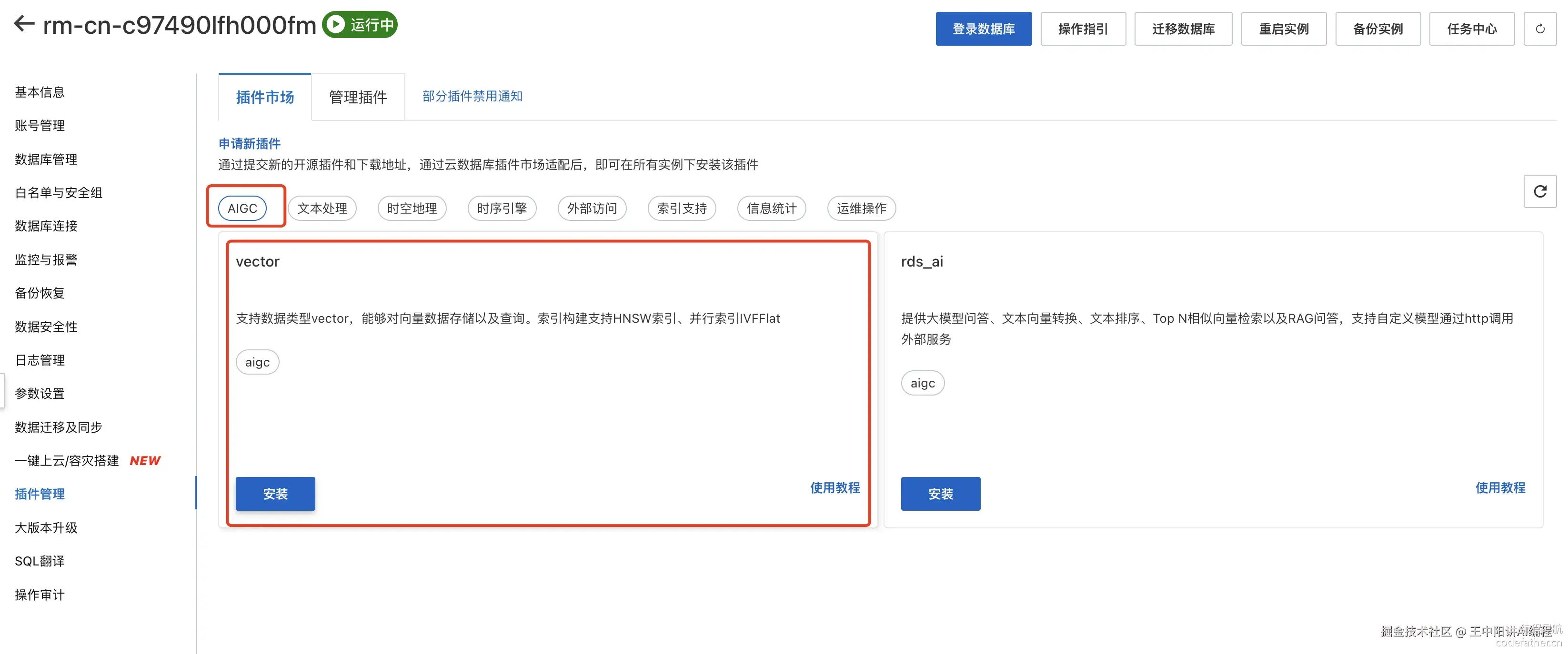This screenshot has width=1568, height=654.
Task: Select the AIGC category filter
Action: (x=242, y=208)
